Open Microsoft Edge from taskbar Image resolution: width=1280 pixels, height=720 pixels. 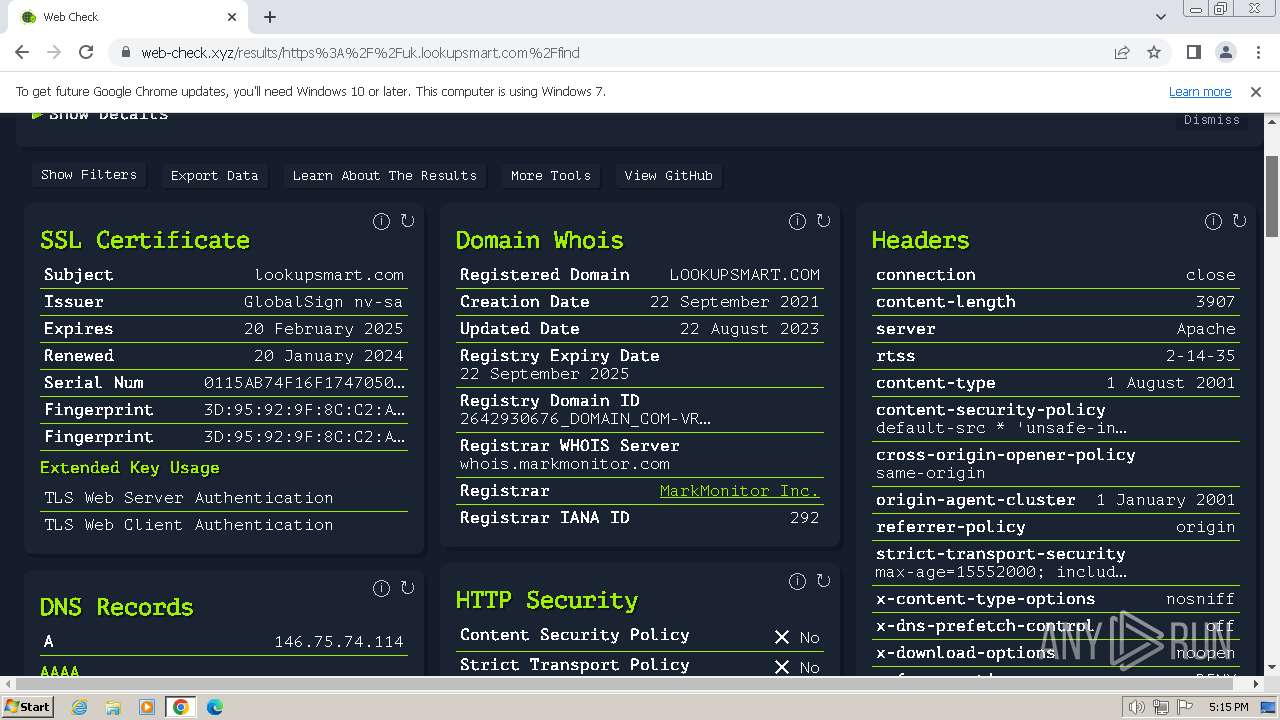[x=214, y=707]
